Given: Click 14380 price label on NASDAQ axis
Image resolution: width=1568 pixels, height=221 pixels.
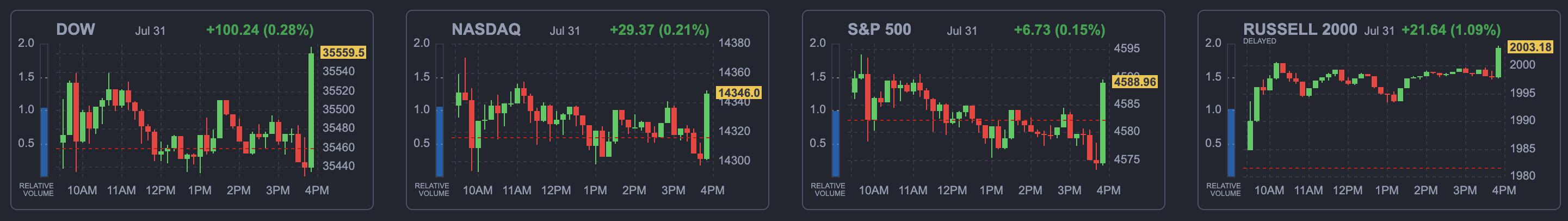Looking at the screenshot, I should tap(734, 43).
